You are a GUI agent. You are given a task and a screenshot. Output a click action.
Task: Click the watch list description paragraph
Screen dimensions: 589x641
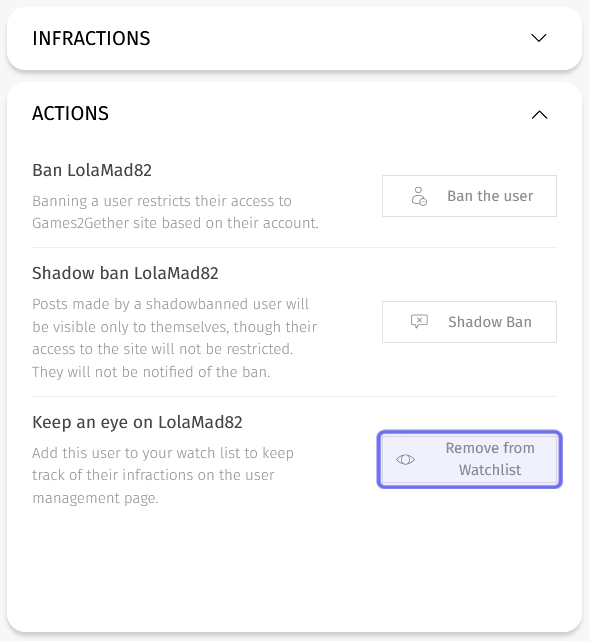[163, 475]
